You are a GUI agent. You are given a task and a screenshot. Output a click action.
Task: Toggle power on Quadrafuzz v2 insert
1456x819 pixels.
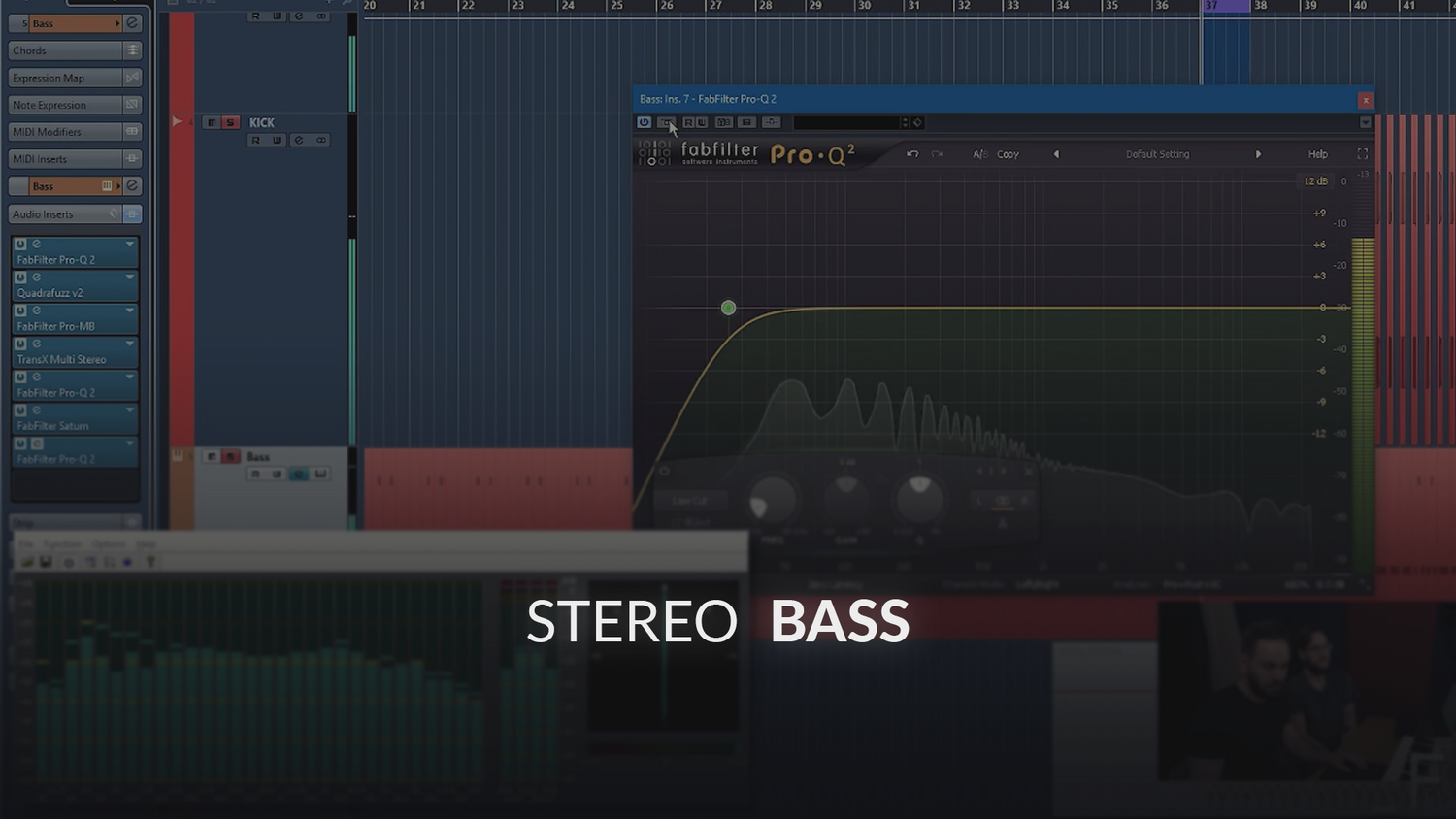point(20,277)
